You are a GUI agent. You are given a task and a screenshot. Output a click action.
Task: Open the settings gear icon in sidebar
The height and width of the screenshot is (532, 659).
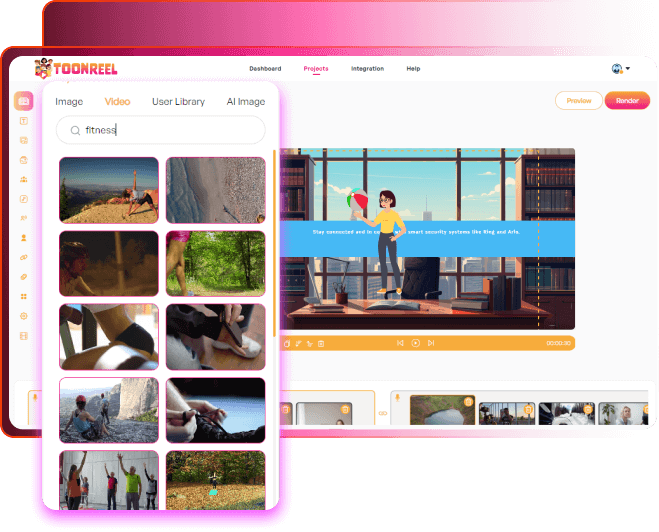(x=24, y=316)
